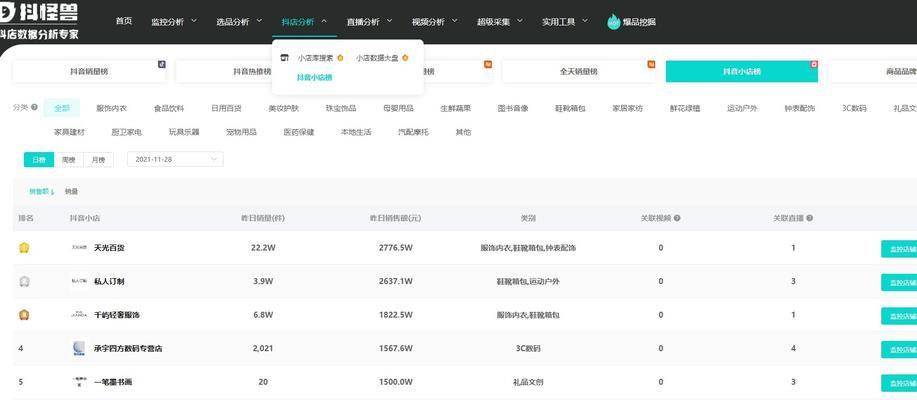Filter by 3C数码 category
Screen dimensions: 917x400
click(x=854, y=108)
